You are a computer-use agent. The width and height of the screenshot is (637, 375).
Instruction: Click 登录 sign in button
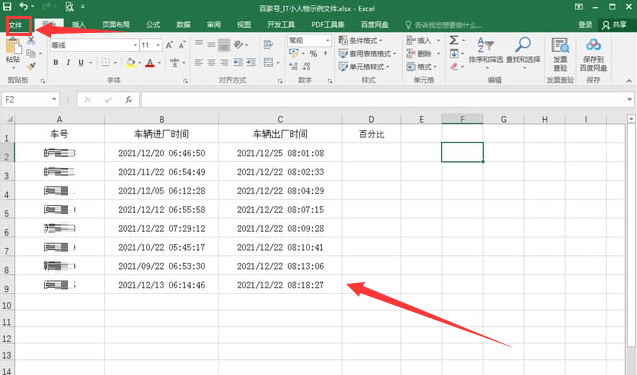pos(585,25)
